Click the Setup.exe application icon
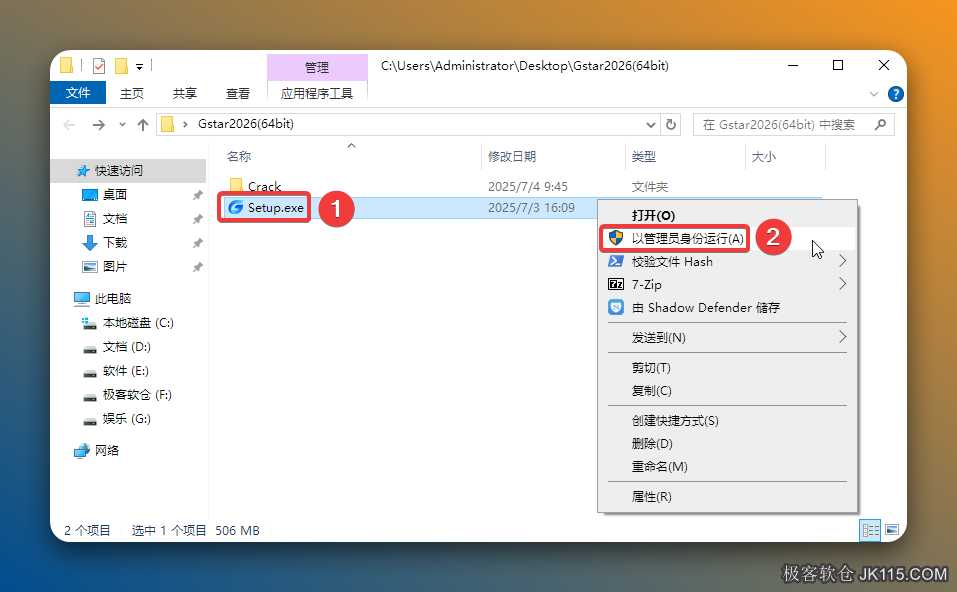 [x=235, y=208]
